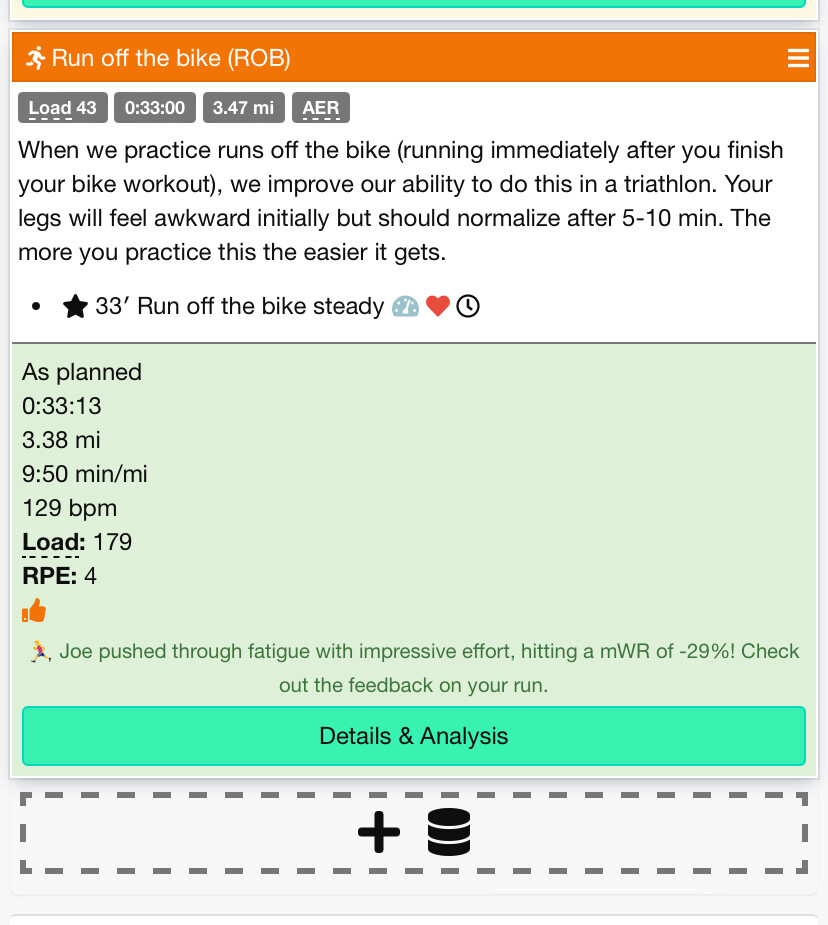Click the pace speedometer icon
Viewport: 828px width, 925px height.
405,307
